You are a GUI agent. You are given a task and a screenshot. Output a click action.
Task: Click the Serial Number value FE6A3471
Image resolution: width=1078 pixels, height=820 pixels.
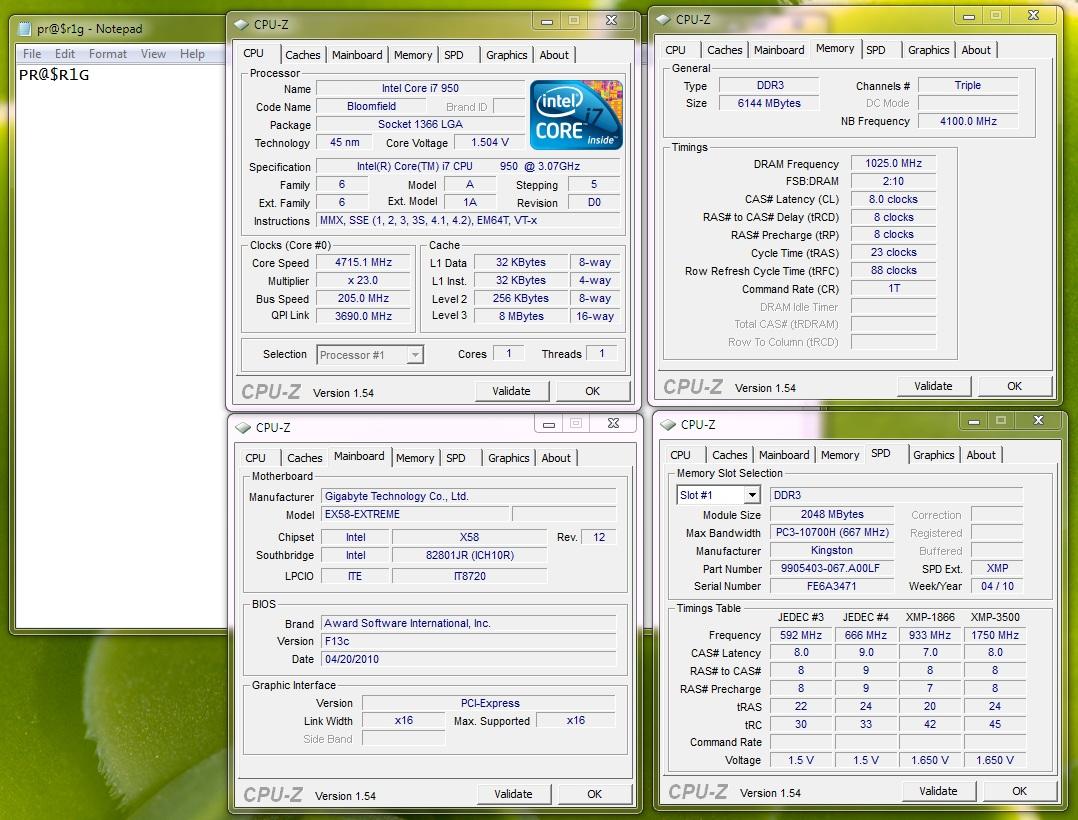(x=831, y=586)
